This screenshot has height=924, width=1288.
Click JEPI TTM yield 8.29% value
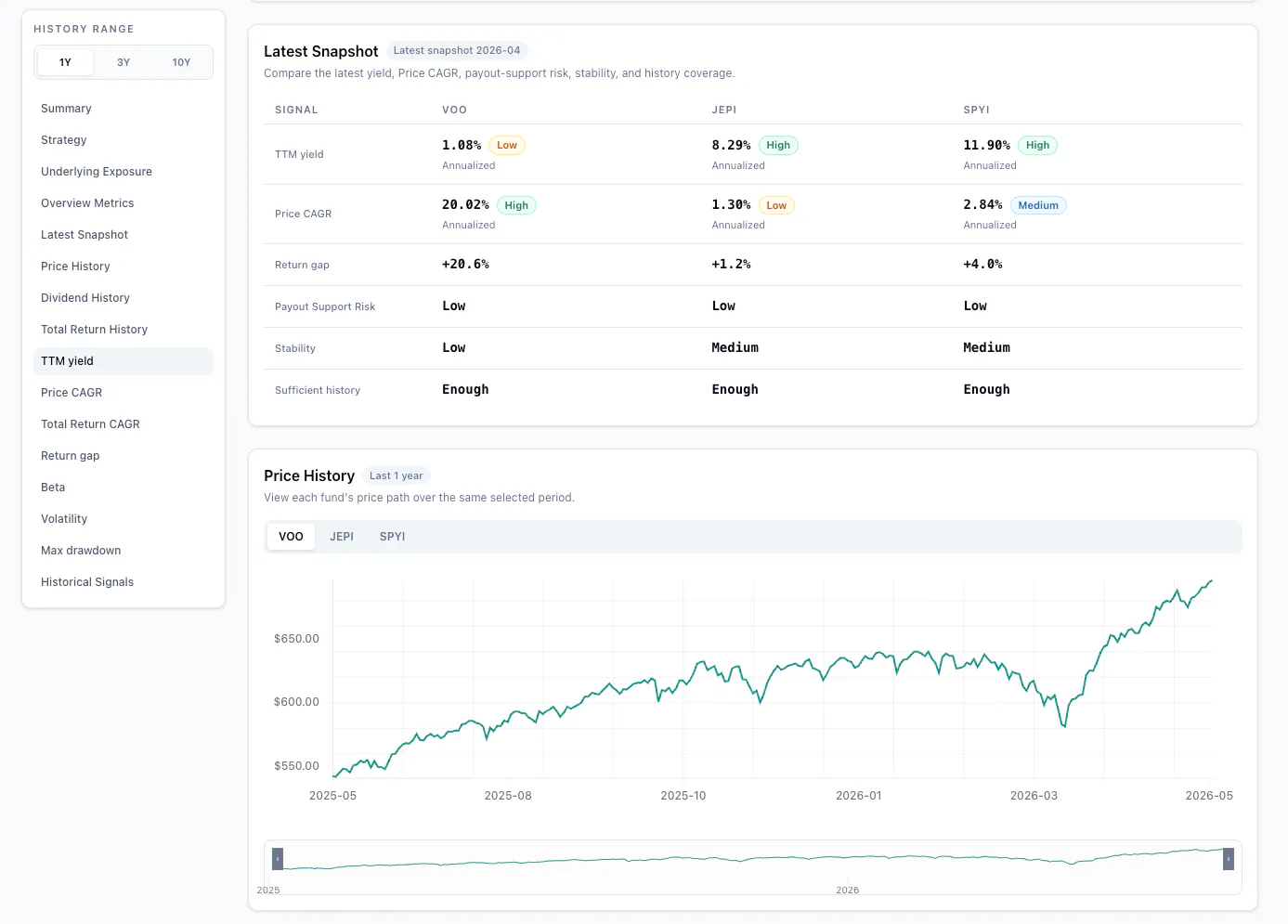(732, 145)
